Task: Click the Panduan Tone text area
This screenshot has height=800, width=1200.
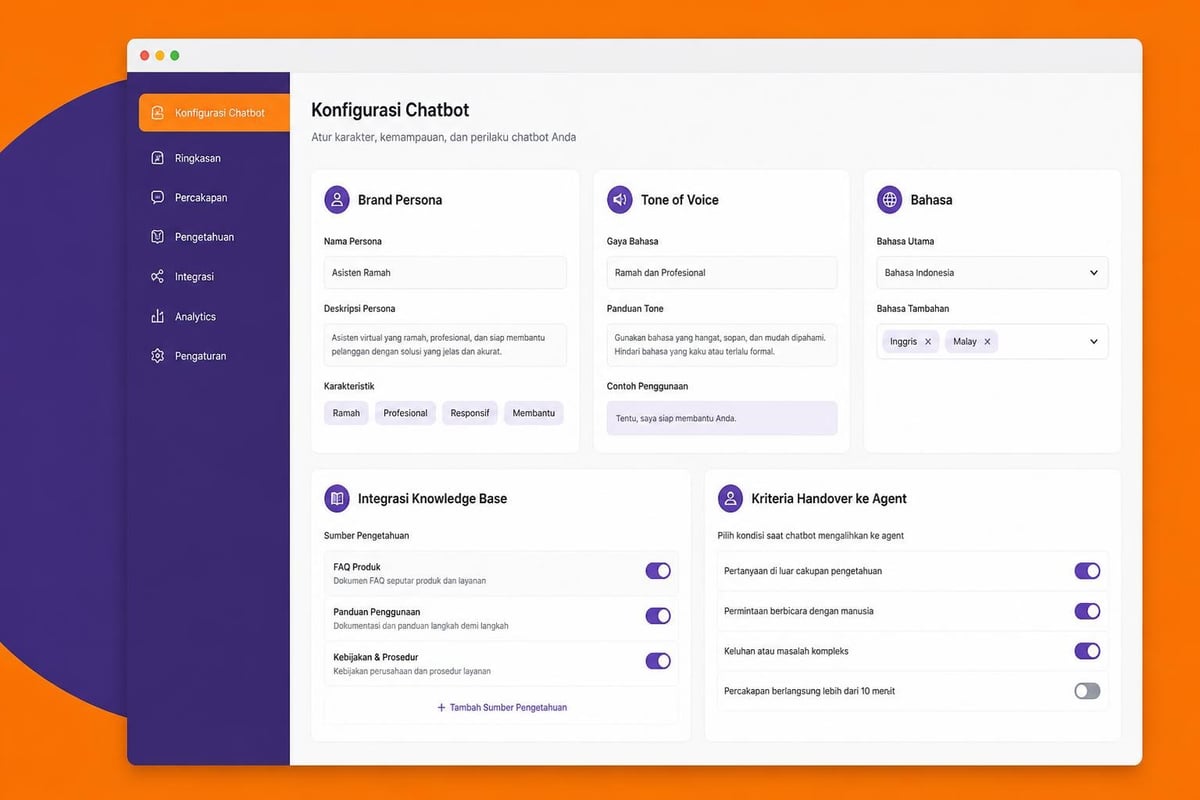Action: (x=722, y=345)
